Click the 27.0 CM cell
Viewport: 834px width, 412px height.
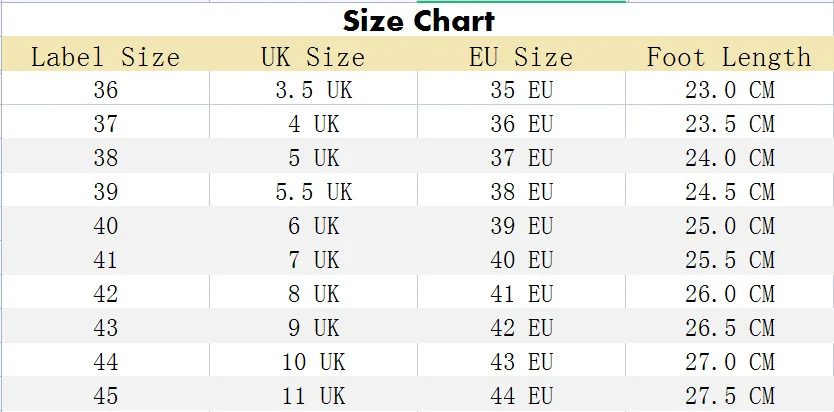[x=730, y=360]
